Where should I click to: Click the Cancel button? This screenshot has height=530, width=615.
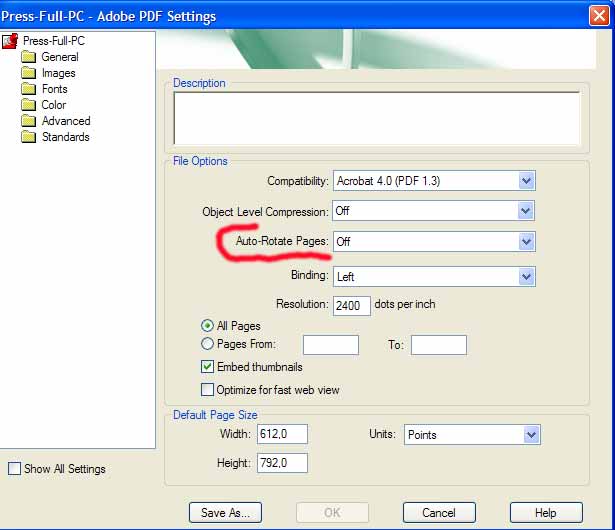439,512
